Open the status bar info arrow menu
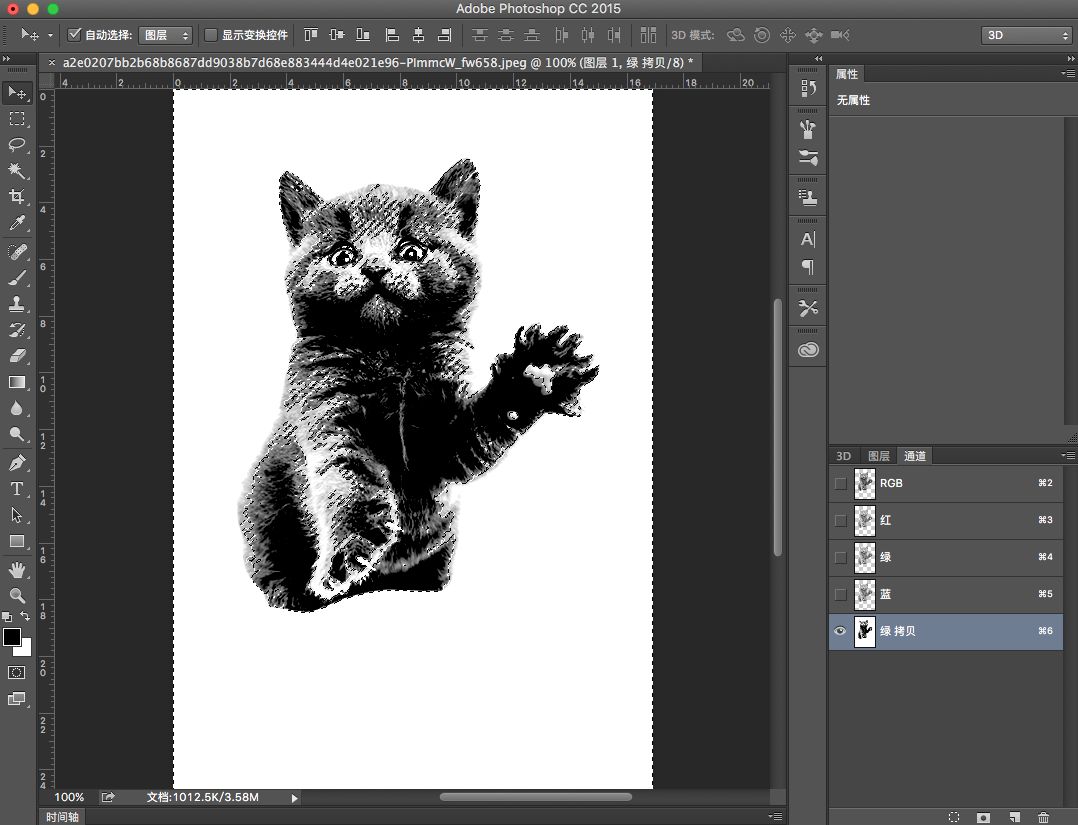The width and height of the screenshot is (1078, 825). pos(294,798)
